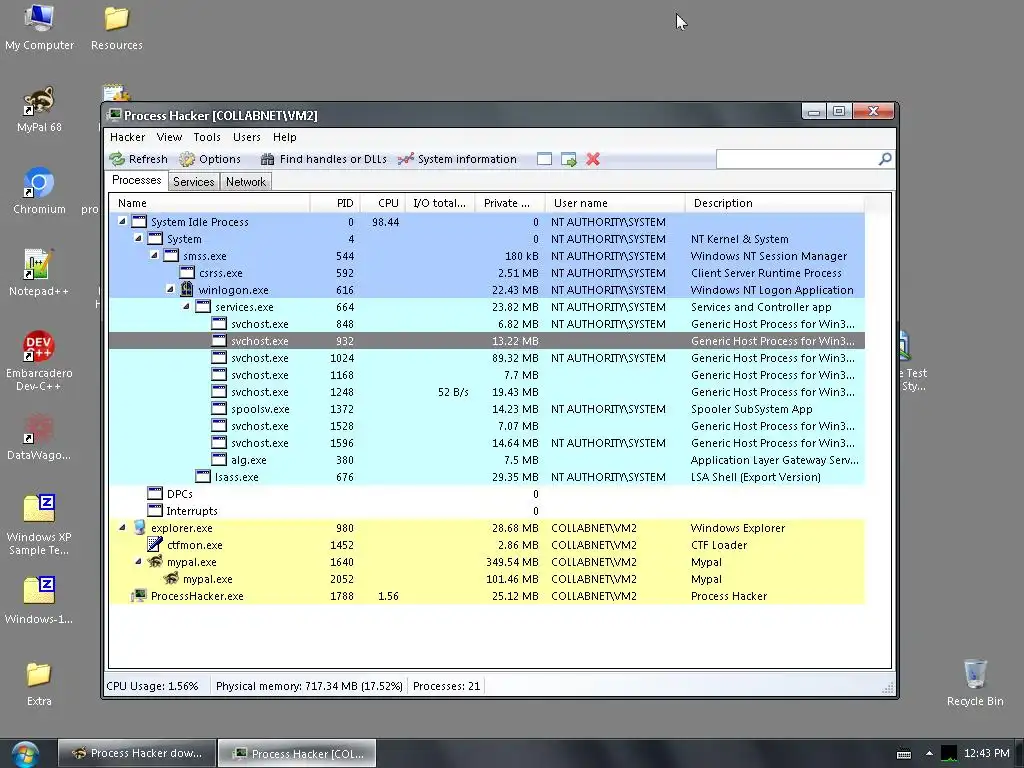This screenshot has width=1024, height=768.
Task: Collapse the System Idle Process tree
Action: [x=122, y=221]
